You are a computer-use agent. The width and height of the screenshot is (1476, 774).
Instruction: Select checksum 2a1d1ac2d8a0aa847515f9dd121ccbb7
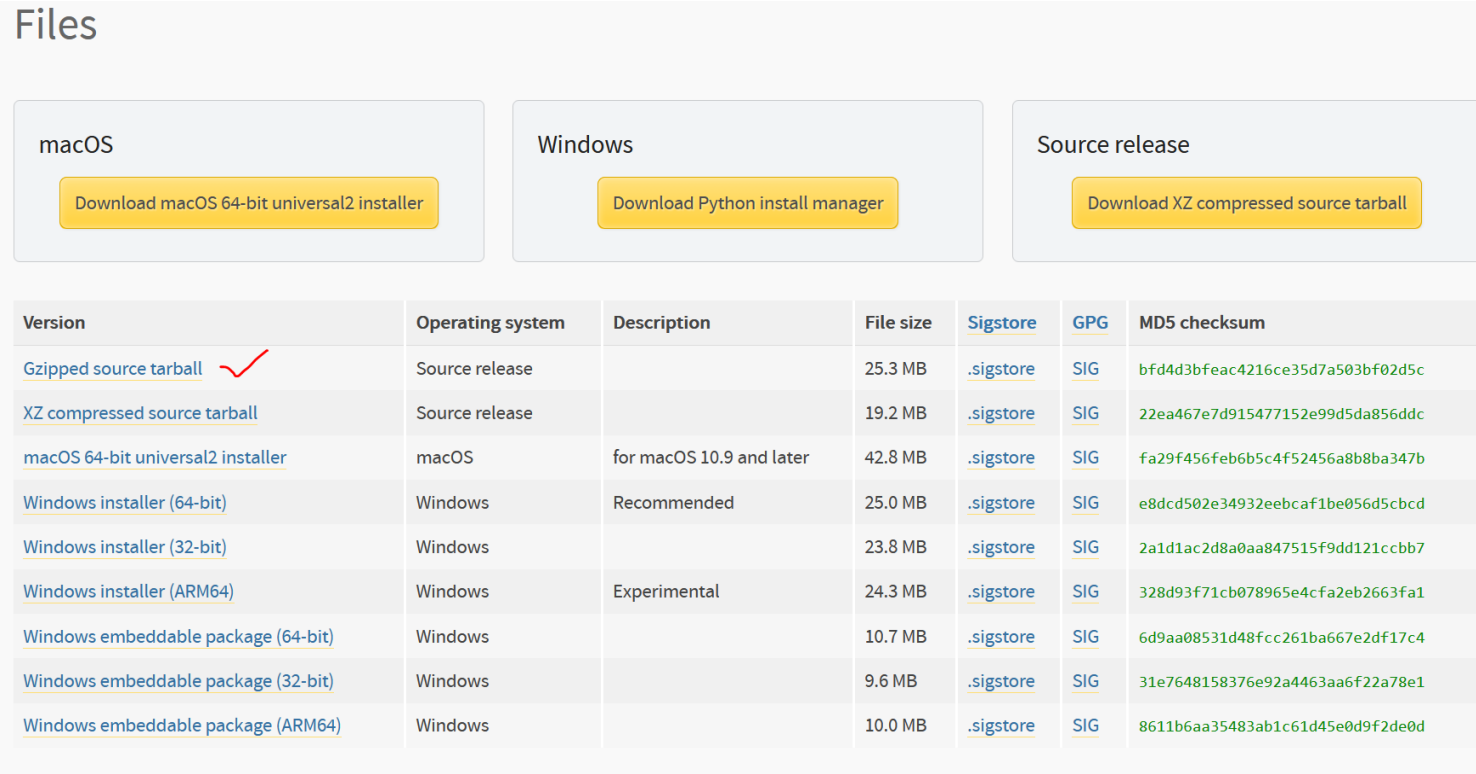[1282, 548]
